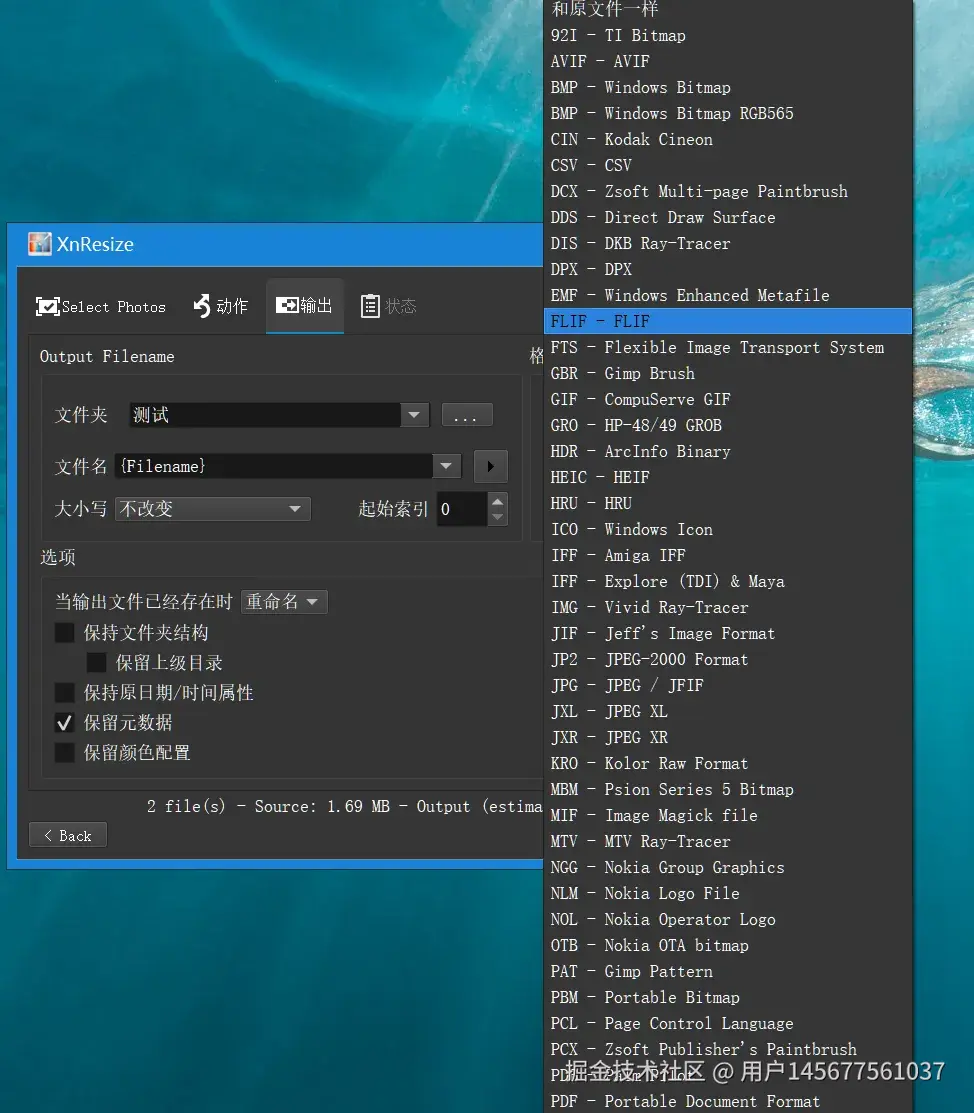Open the Select Photos tab
Image resolution: width=974 pixels, height=1113 pixels.
pyautogui.click(x=101, y=307)
